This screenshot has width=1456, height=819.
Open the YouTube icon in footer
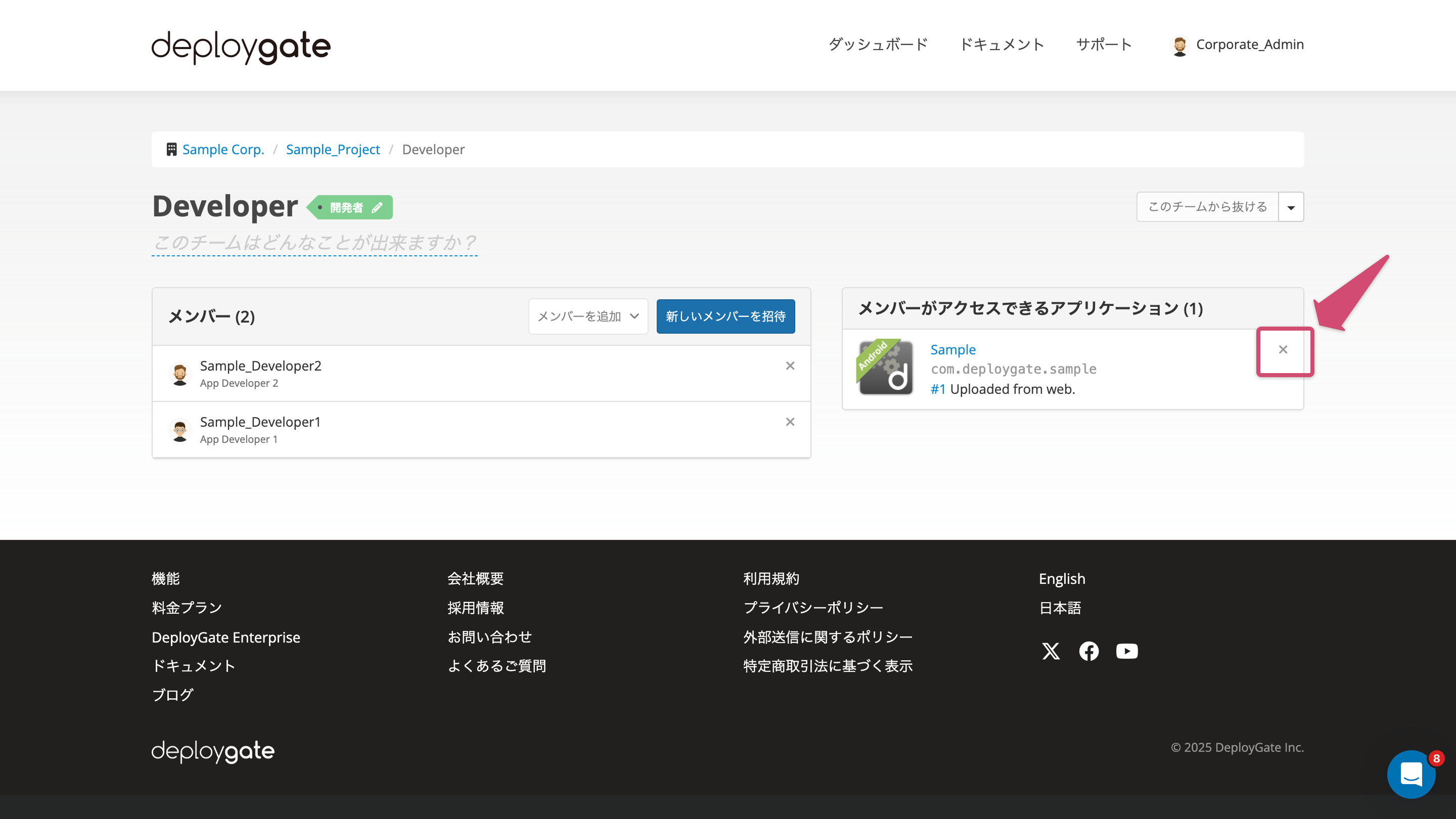click(x=1126, y=651)
